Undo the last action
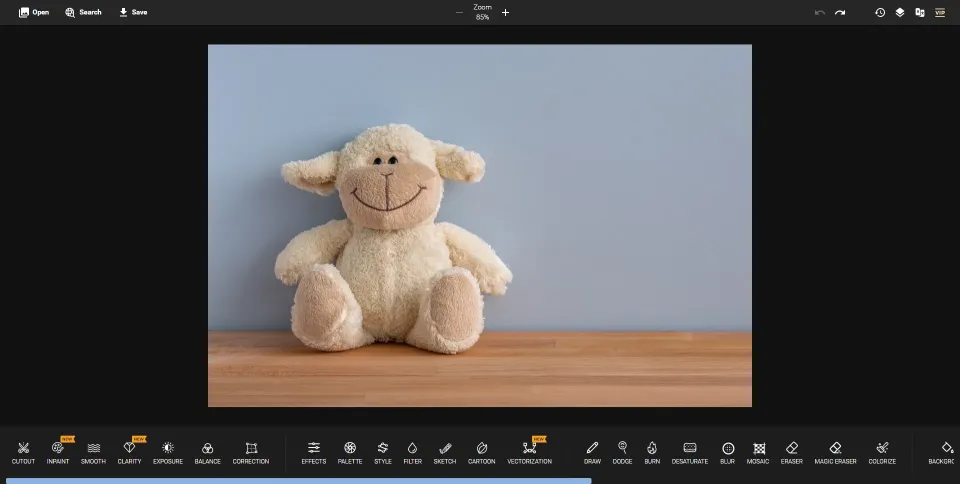960x484 pixels. [x=820, y=12]
